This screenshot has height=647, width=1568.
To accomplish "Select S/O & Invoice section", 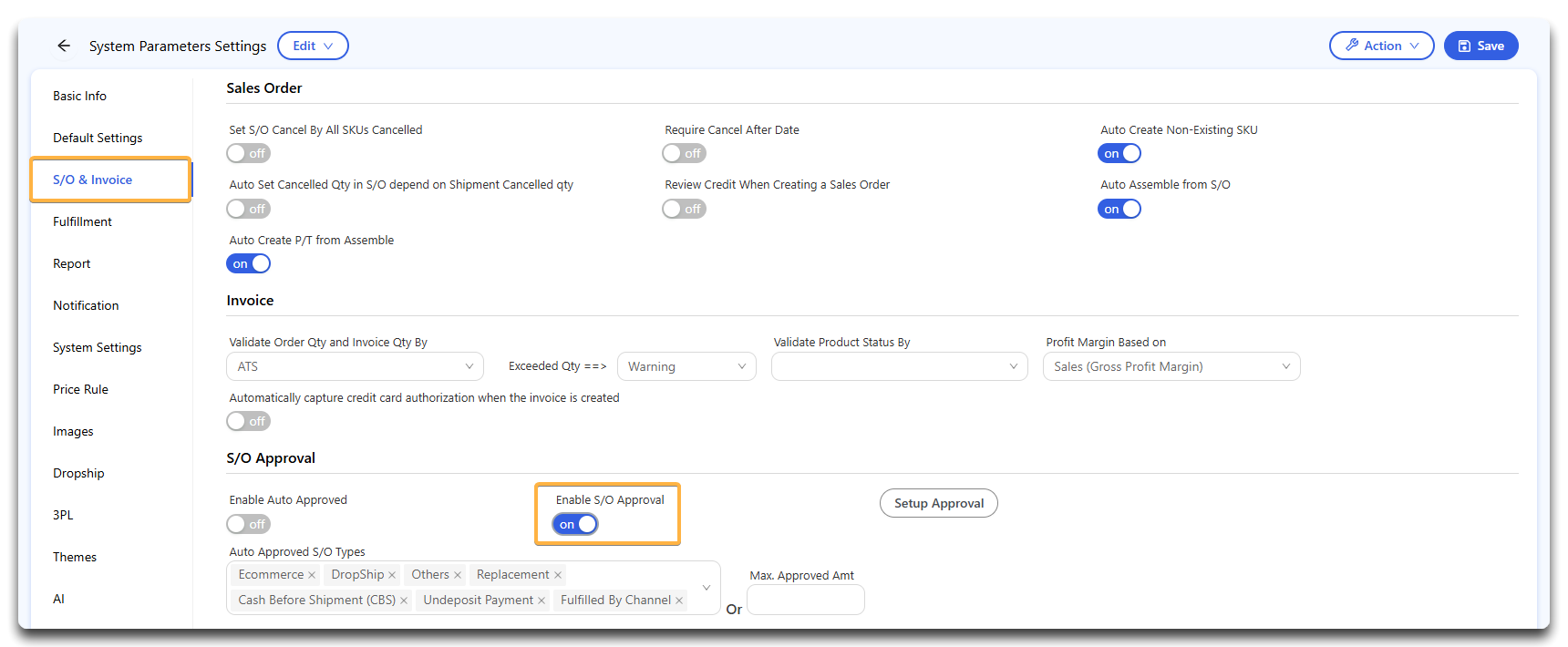I will [x=92, y=180].
